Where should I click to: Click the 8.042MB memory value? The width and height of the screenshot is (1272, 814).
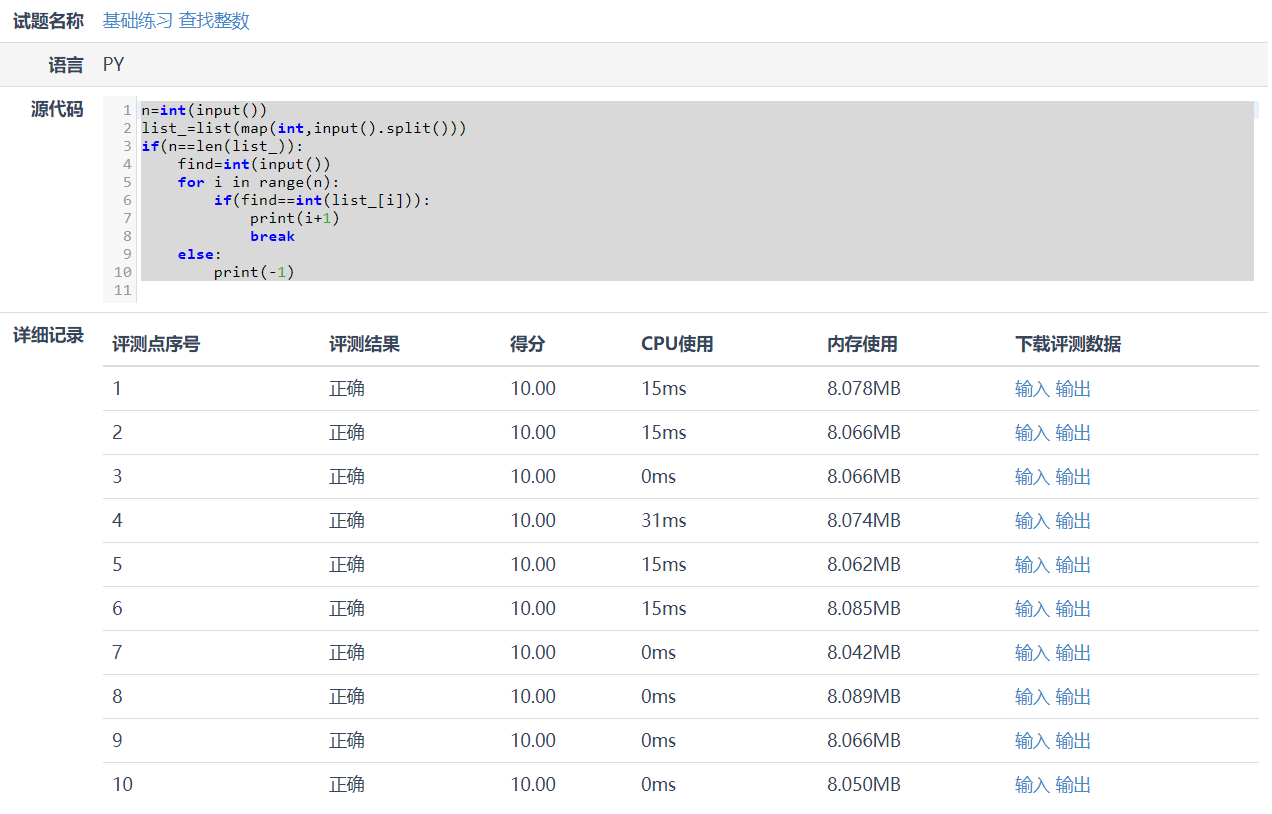click(x=864, y=653)
